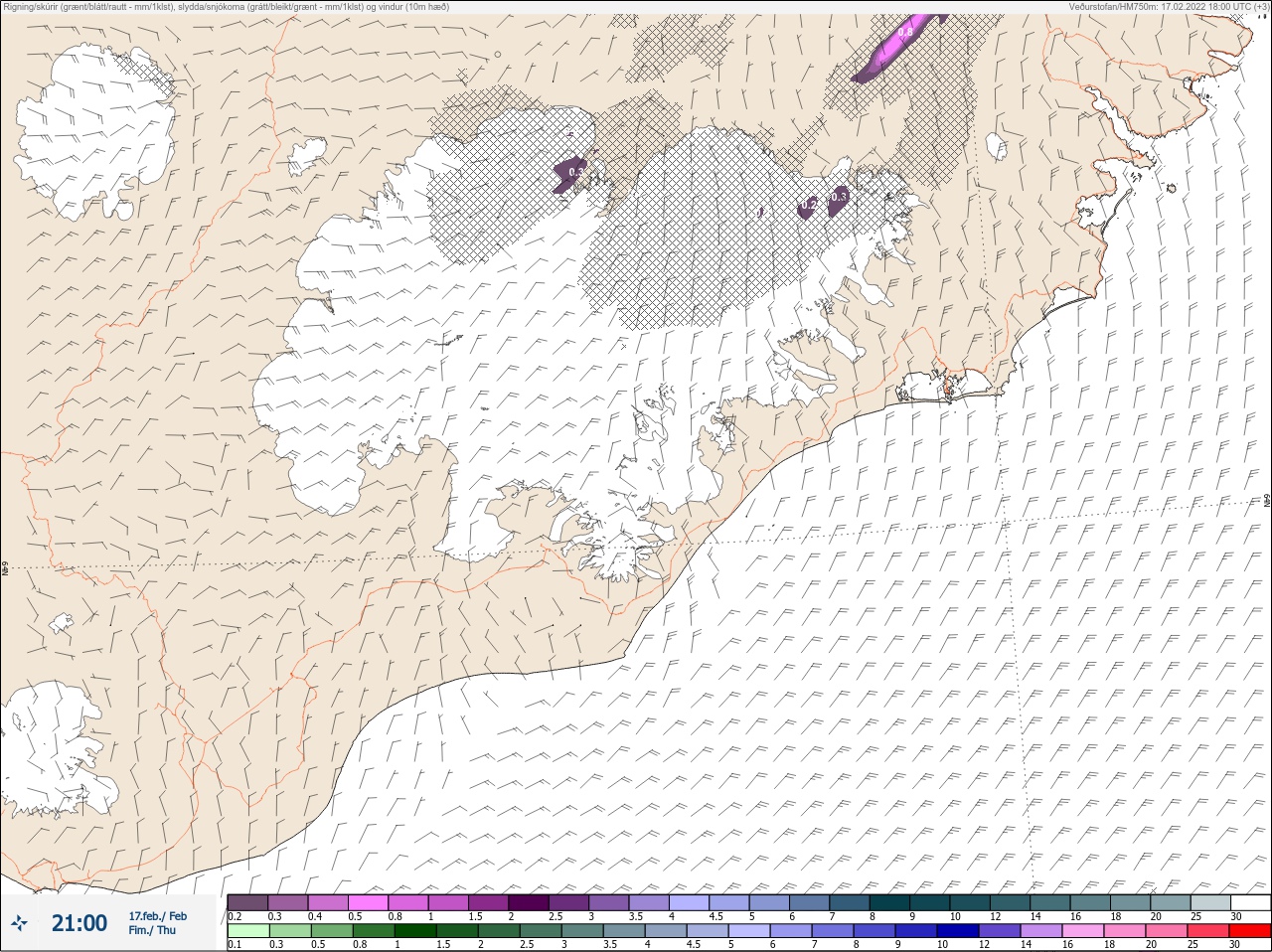Select the darkest green 1 swatch in lower legend

tap(414, 931)
